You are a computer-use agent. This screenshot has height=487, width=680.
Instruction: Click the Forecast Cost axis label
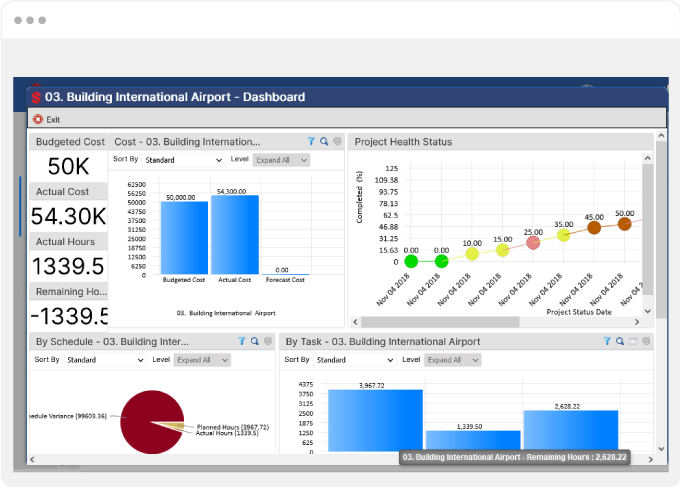(x=285, y=280)
